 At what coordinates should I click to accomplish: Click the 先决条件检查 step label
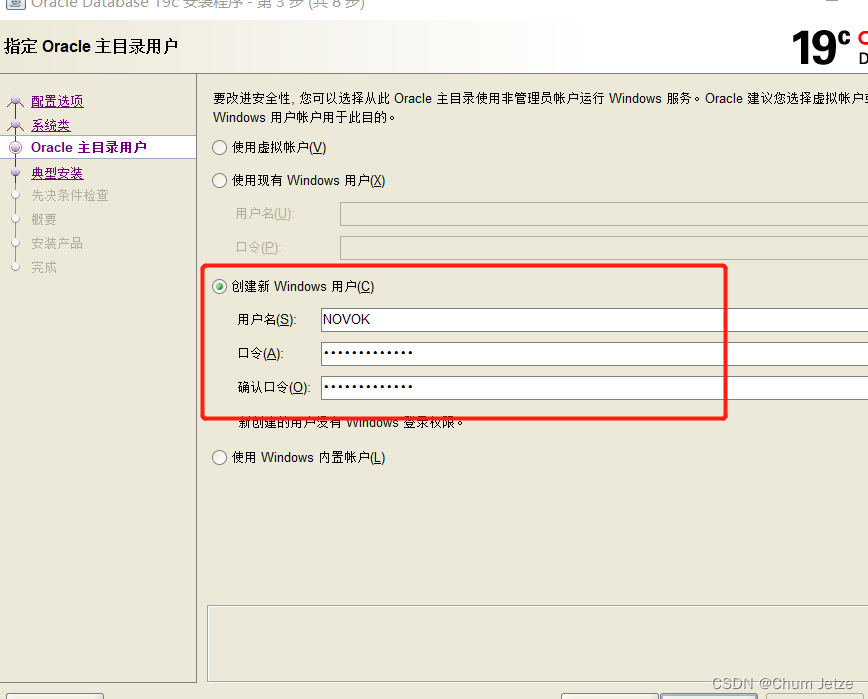[x=70, y=195]
